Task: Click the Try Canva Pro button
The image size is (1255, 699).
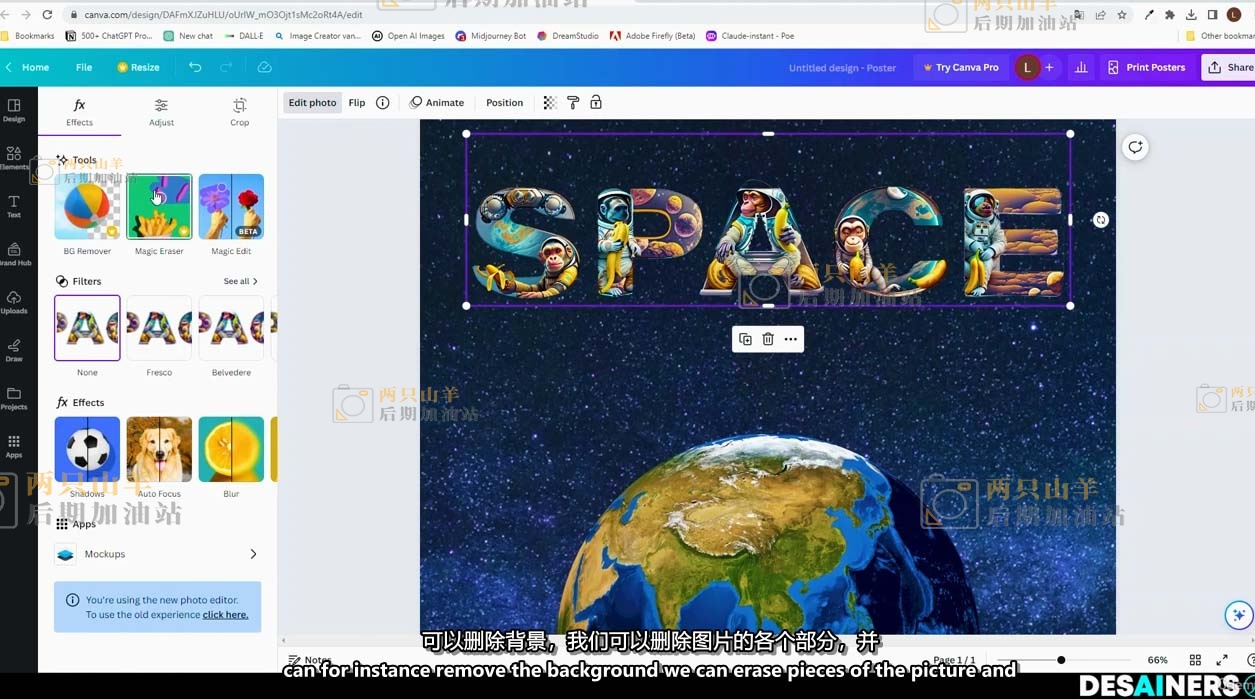Action: point(960,67)
